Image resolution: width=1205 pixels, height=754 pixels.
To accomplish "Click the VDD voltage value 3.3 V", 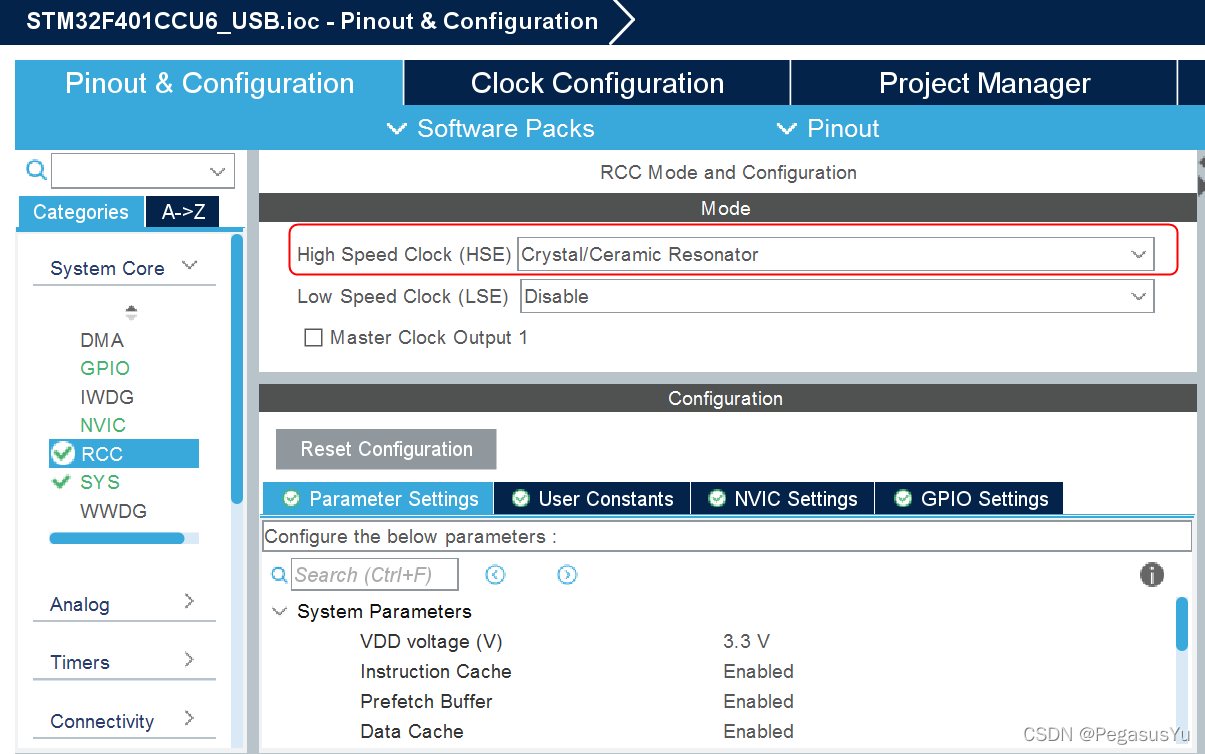I will coord(746,641).
